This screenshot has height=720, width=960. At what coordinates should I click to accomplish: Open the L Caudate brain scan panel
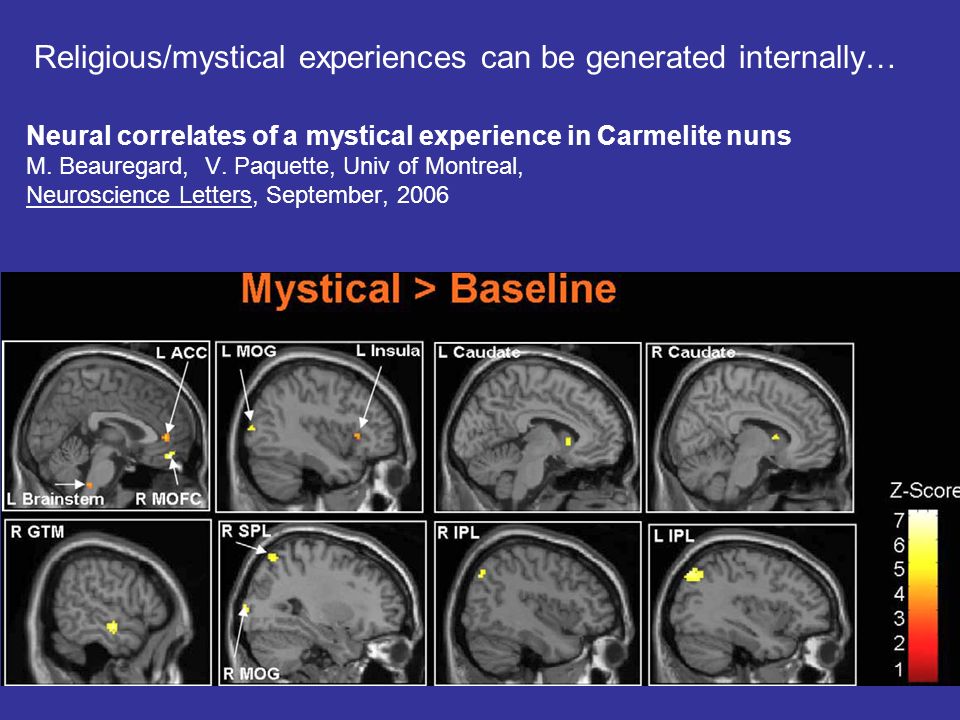(538, 427)
